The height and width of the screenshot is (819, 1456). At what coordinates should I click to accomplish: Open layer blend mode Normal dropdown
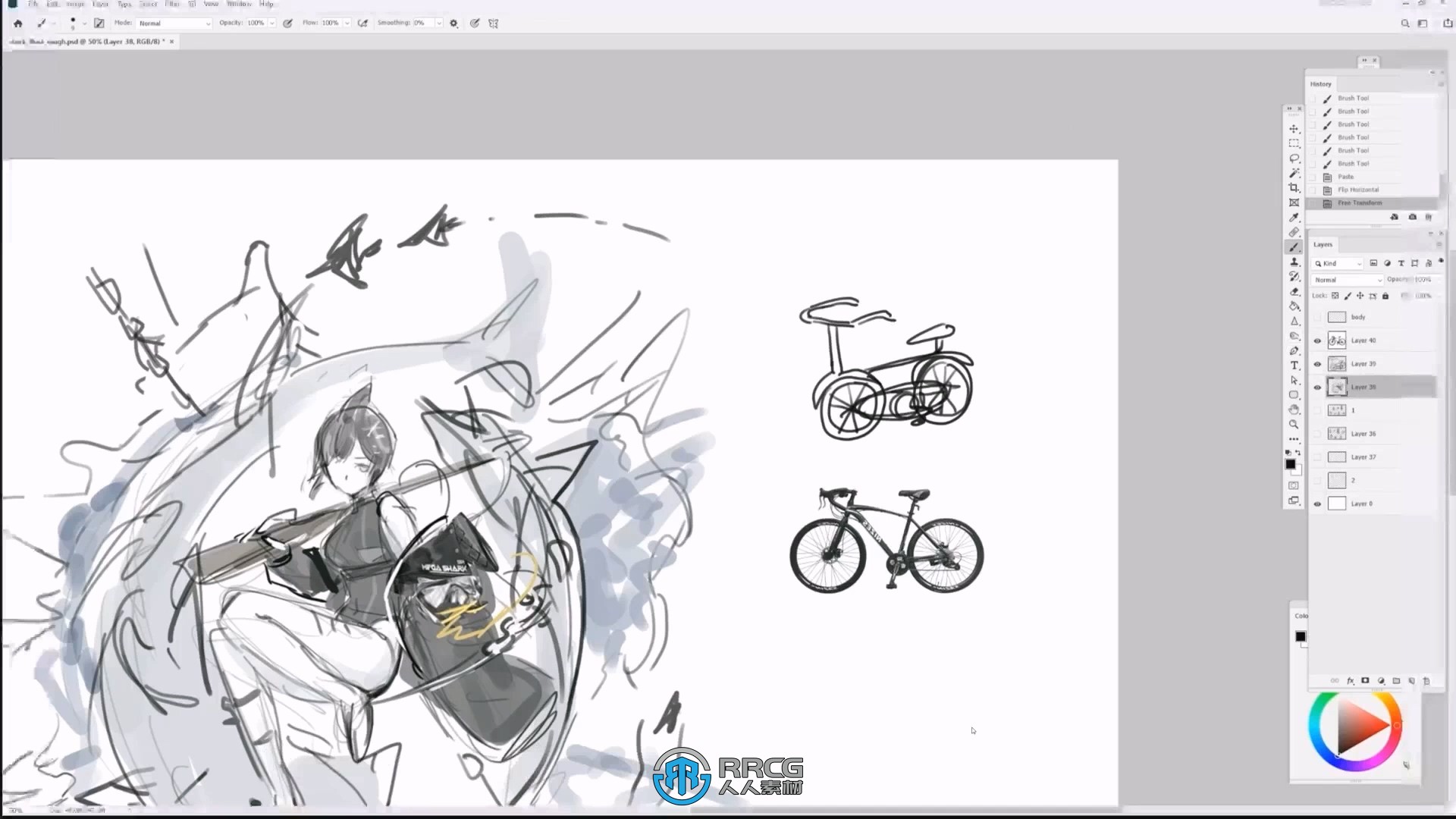click(x=1348, y=280)
